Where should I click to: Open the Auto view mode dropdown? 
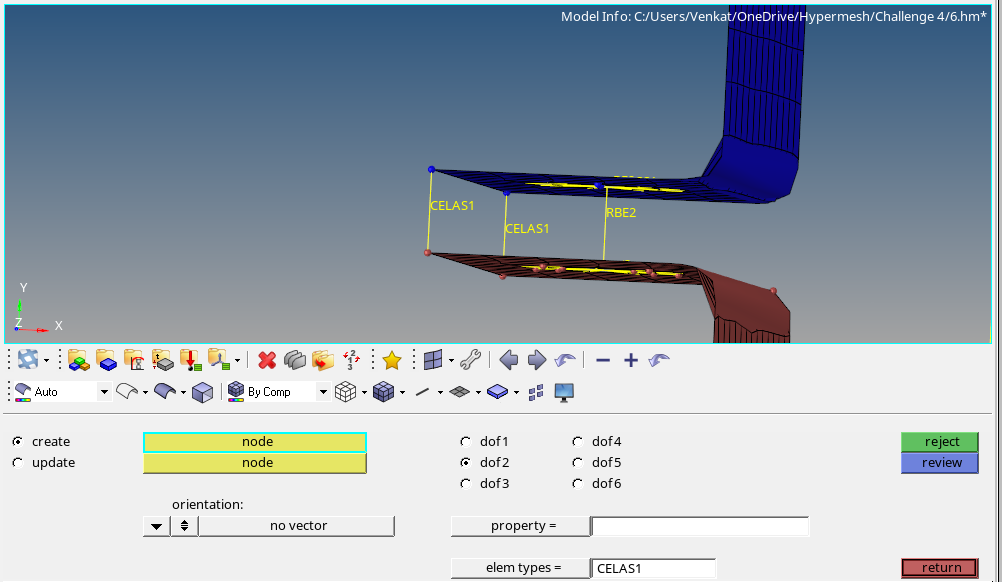coord(104,391)
